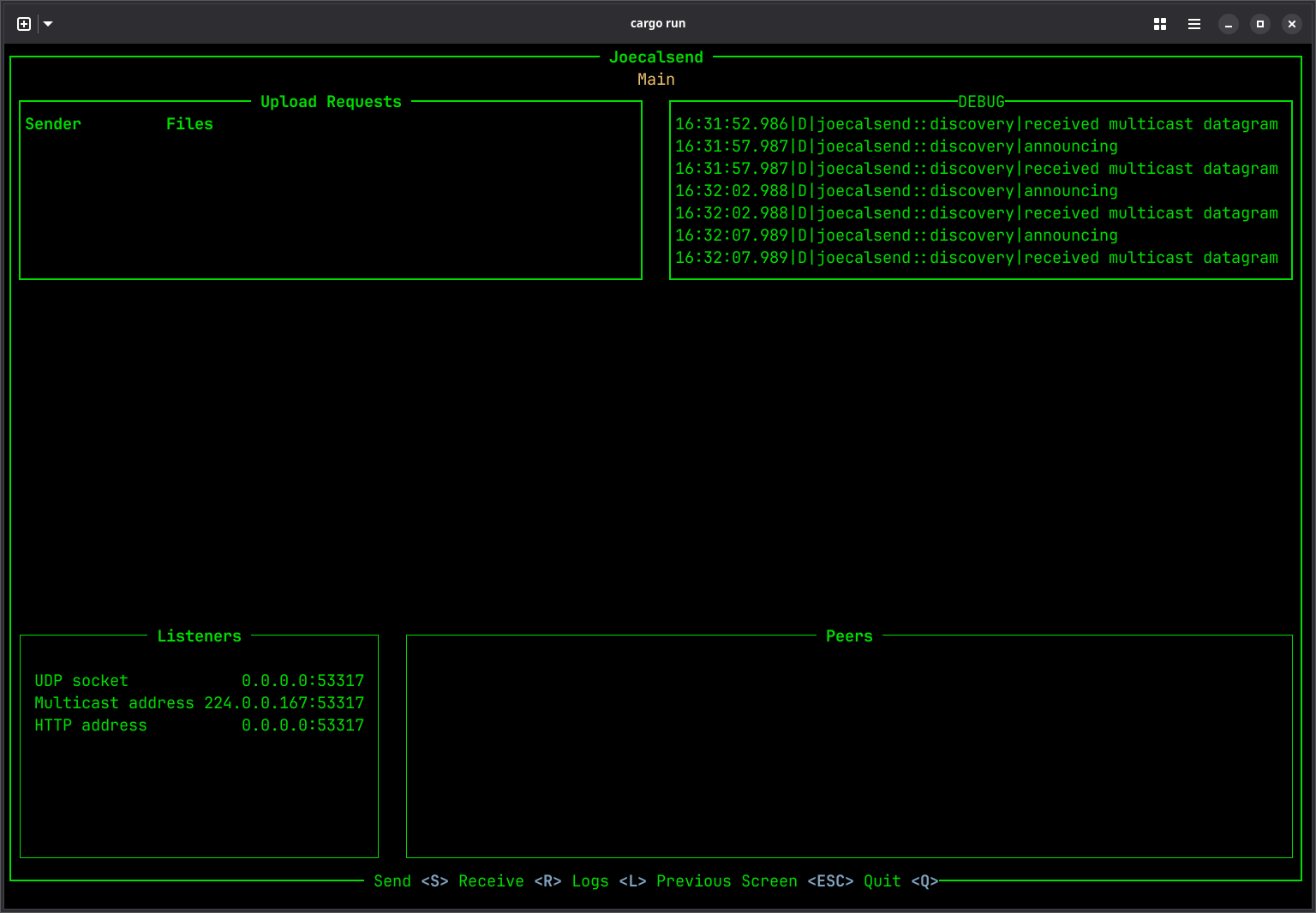
Task: Select the Main screen title
Action: tap(656, 80)
